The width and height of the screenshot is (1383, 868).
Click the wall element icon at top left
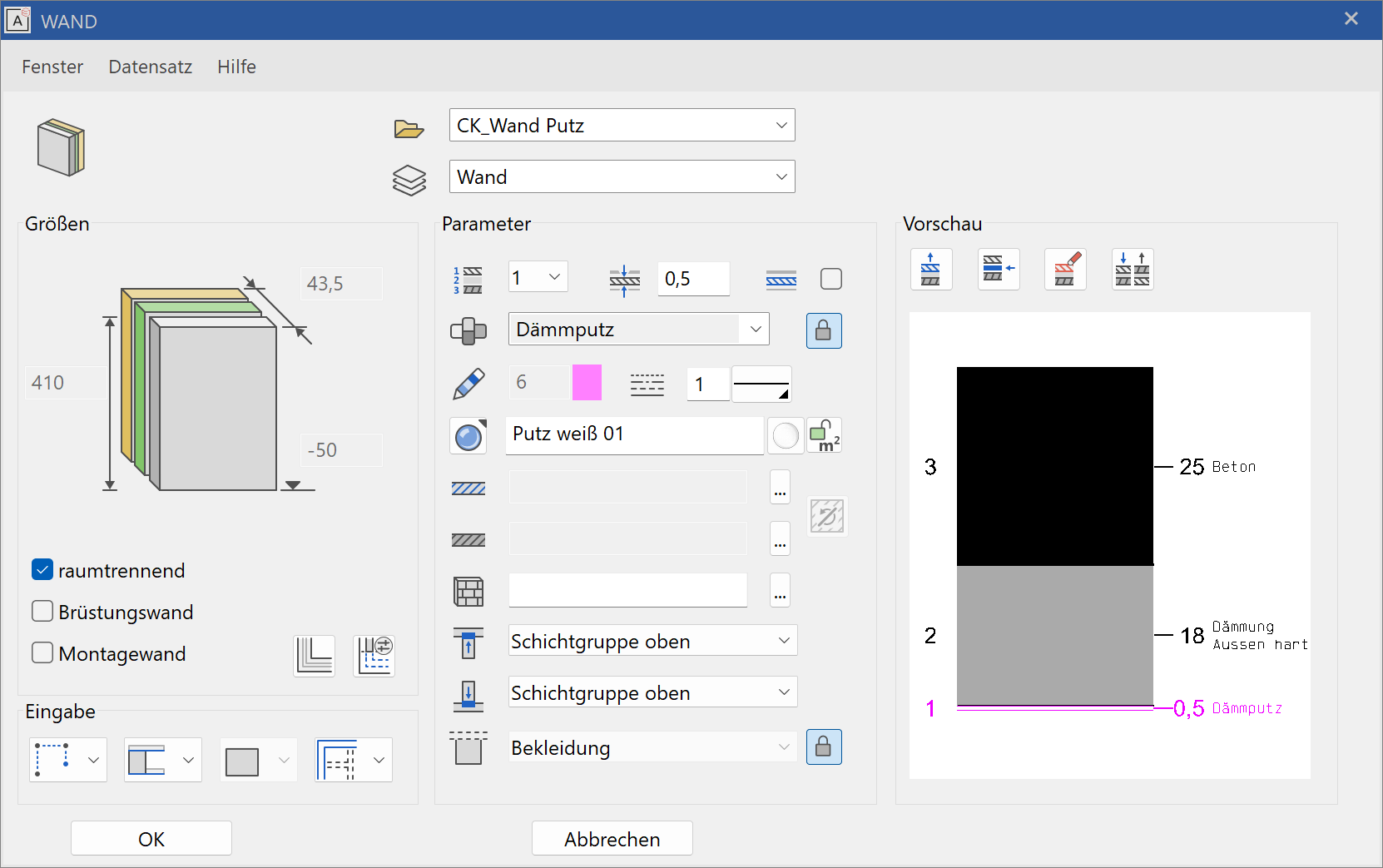62,148
